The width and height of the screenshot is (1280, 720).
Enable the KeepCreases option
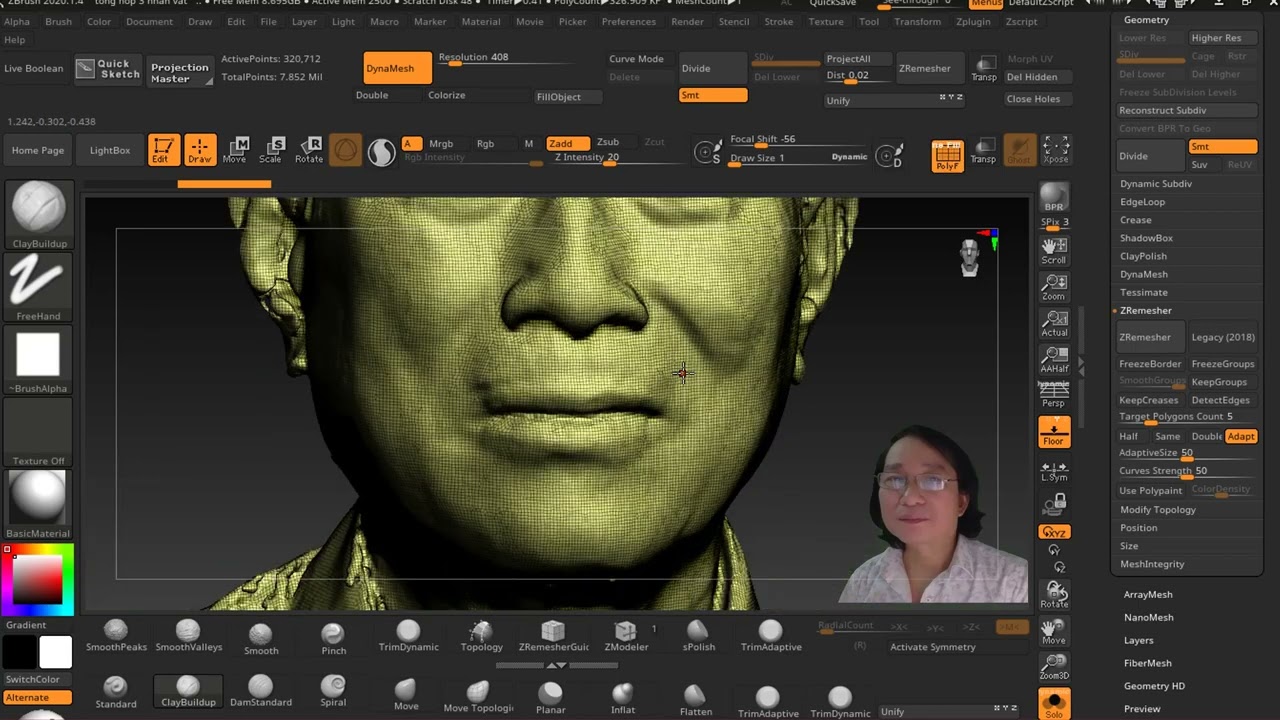pos(1148,400)
